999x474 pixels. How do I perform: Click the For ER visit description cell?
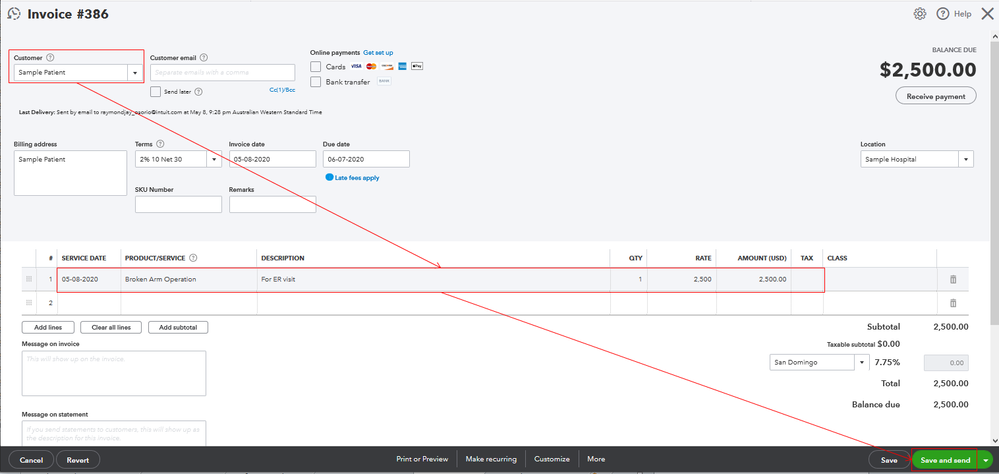pos(434,279)
